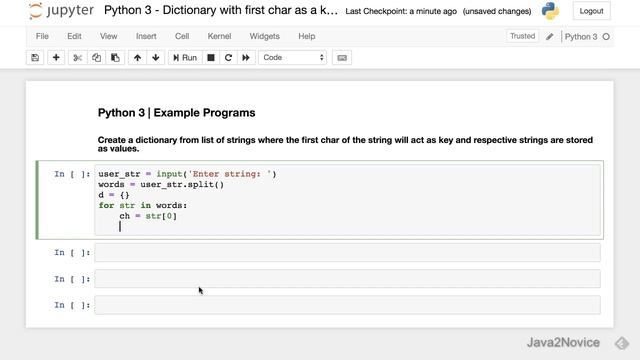Click the for str in words: line
This screenshot has width=640, height=360.
tap(142, 205)
